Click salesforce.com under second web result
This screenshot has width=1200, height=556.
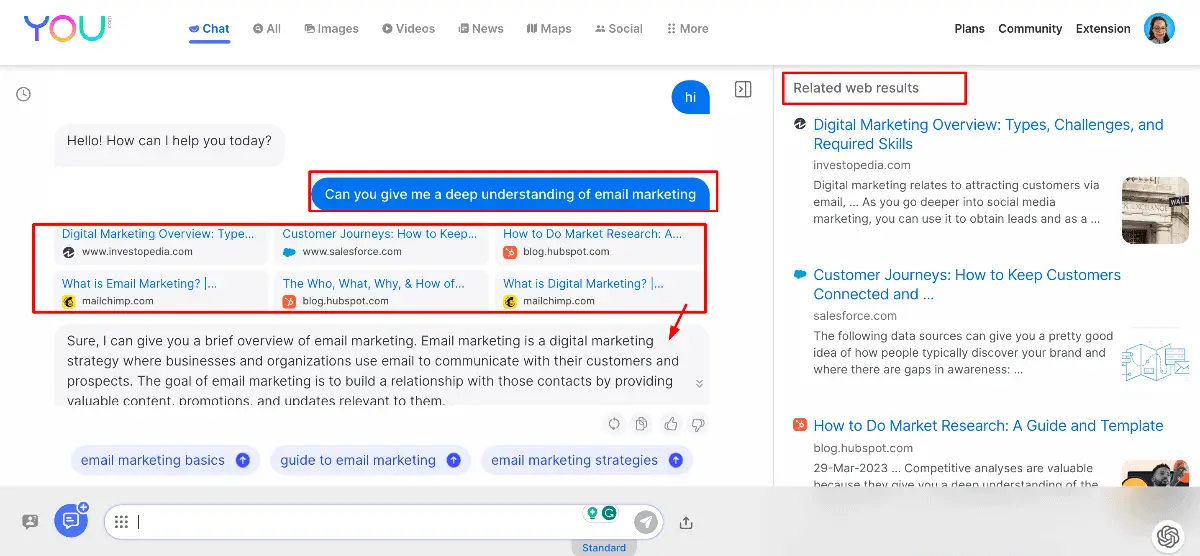[x=857, y=315]
